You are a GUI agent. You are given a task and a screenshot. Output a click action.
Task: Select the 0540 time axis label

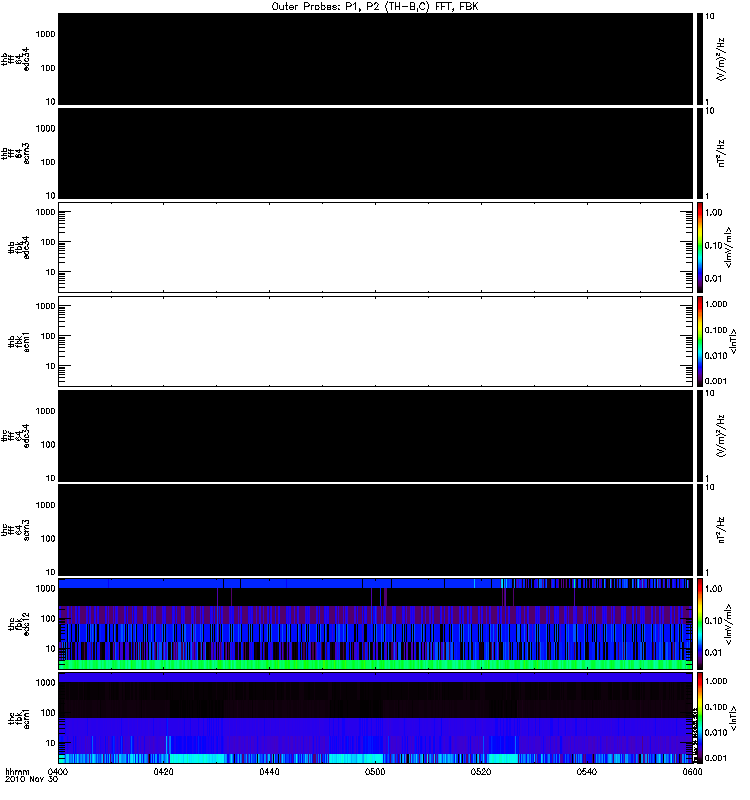click(587, 771)
